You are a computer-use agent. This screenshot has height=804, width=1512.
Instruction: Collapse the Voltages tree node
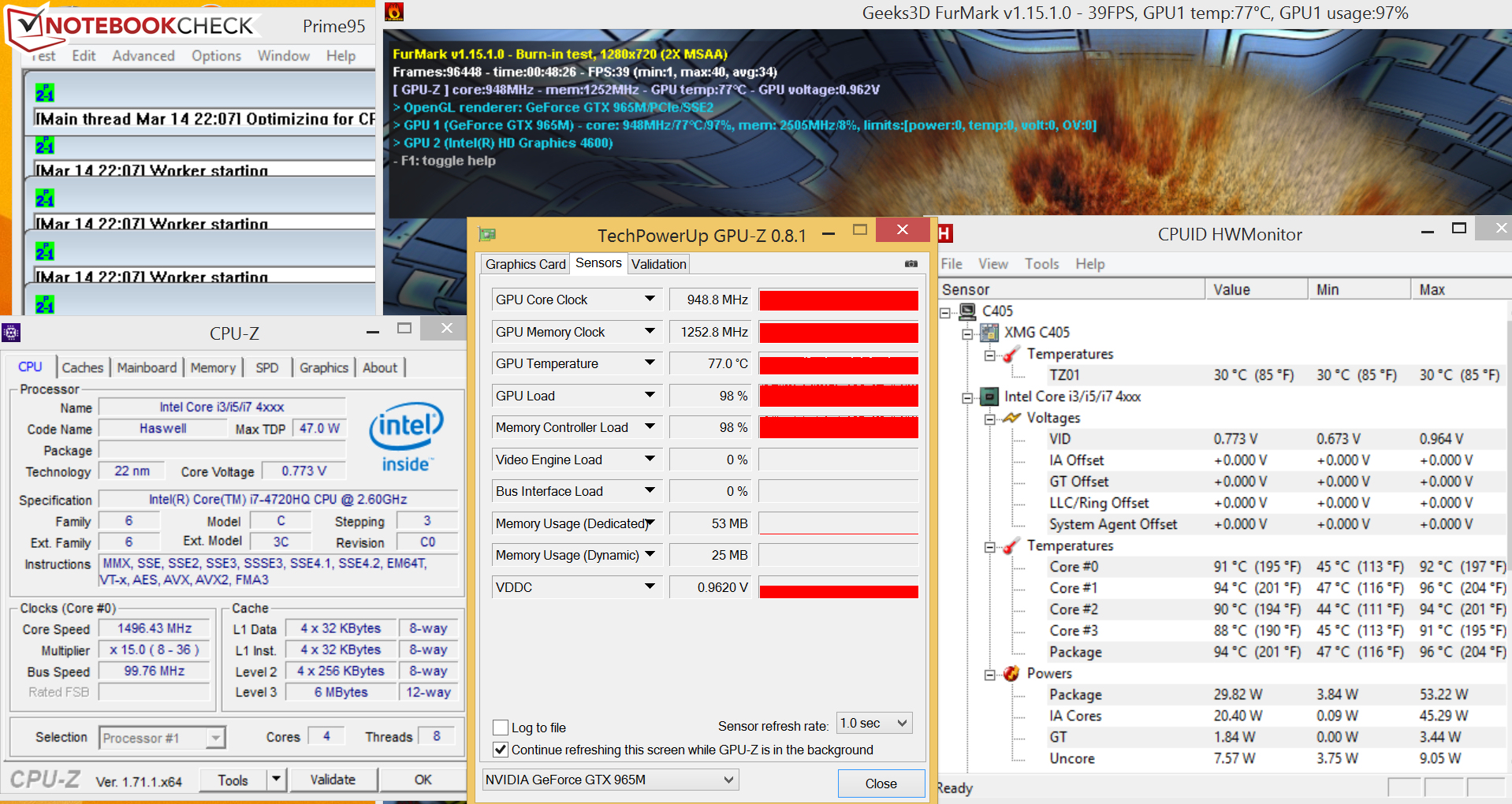[x=989, y=419]
